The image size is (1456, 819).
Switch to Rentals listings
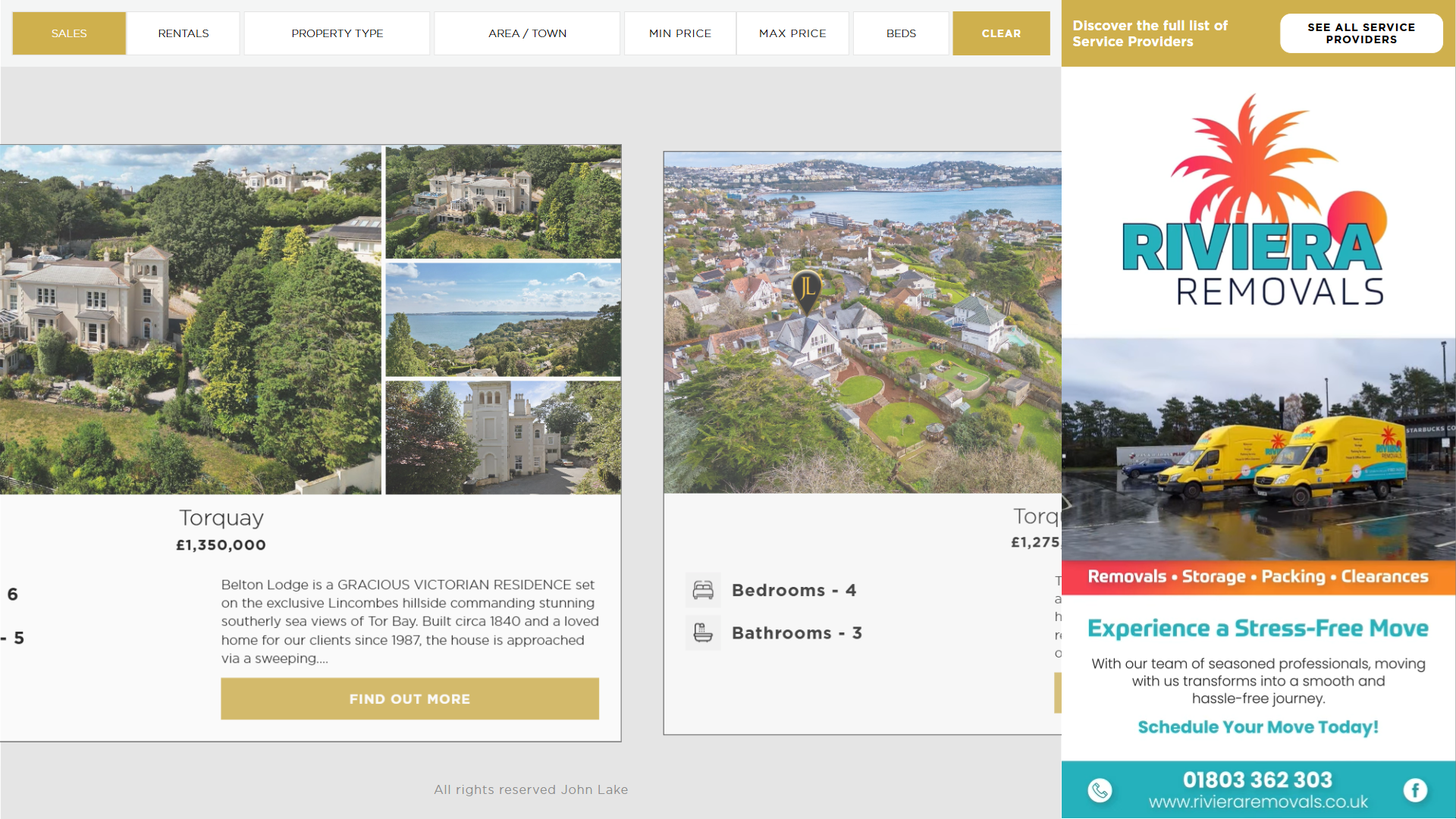pos(184,33)
